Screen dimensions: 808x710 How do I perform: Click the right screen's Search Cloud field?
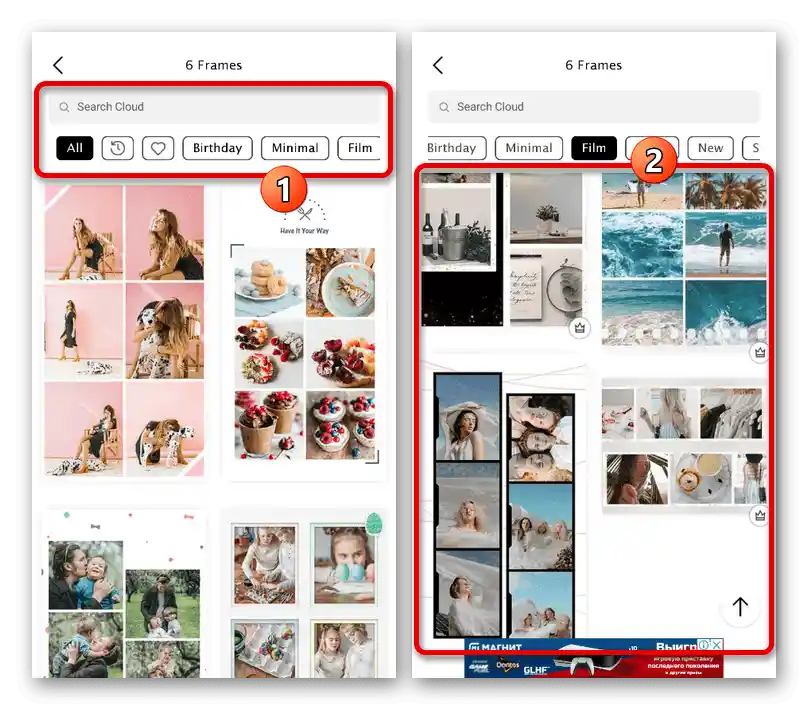[594, 107]
